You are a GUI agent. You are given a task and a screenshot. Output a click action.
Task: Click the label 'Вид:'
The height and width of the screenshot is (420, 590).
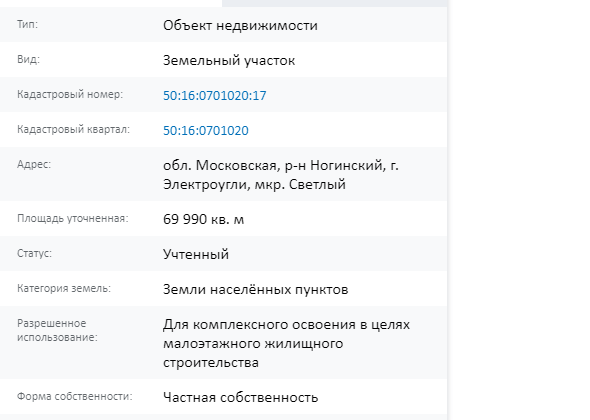28,59
